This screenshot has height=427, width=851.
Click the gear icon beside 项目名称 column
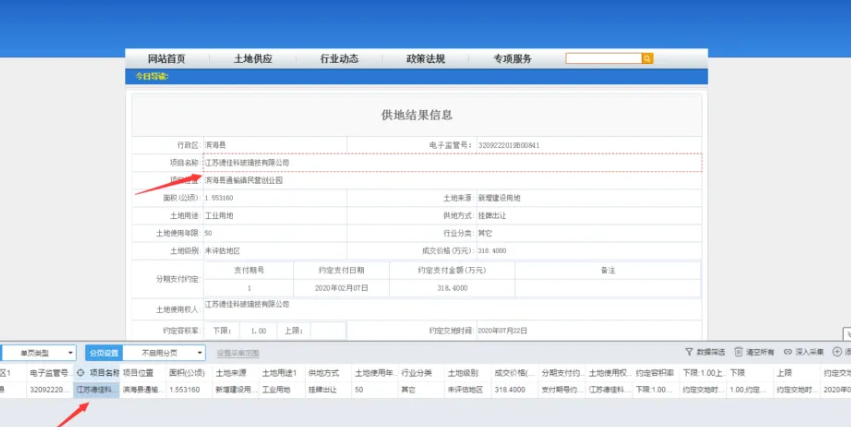click(x=83, y=372)
